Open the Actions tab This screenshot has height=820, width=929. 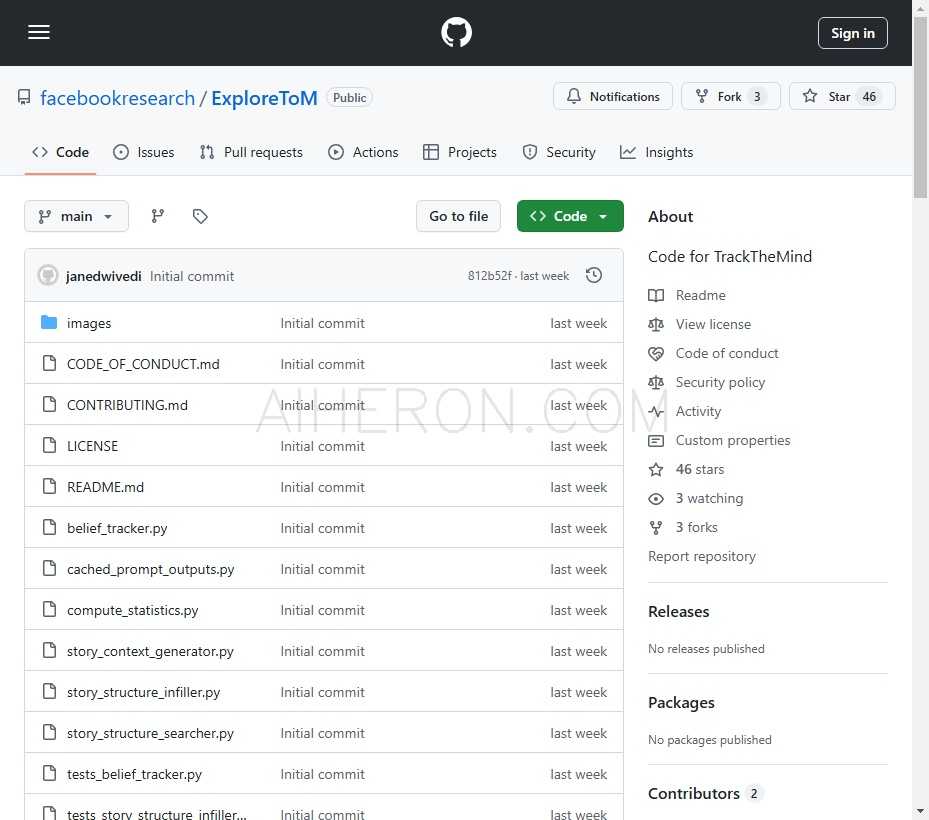tap(363, 152)
